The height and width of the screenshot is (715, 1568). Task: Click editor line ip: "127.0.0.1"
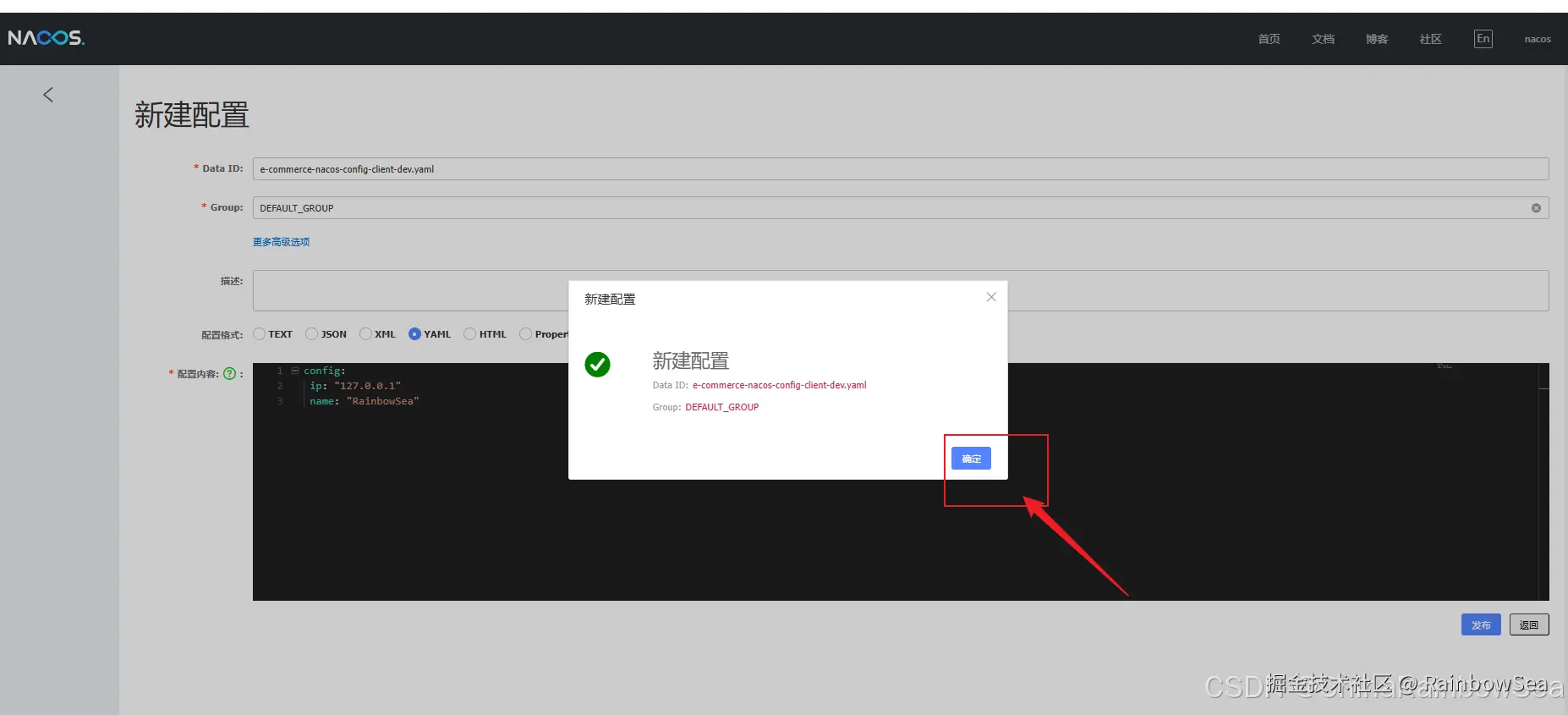(x=355, y=386)
